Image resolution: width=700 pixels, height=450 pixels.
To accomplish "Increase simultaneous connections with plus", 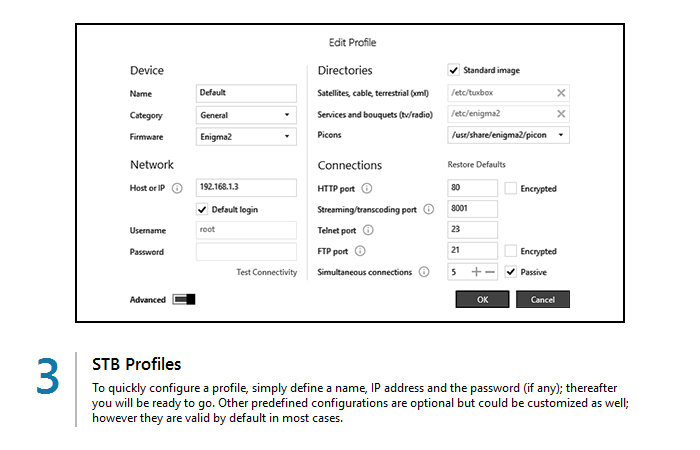I will point(476,272).
